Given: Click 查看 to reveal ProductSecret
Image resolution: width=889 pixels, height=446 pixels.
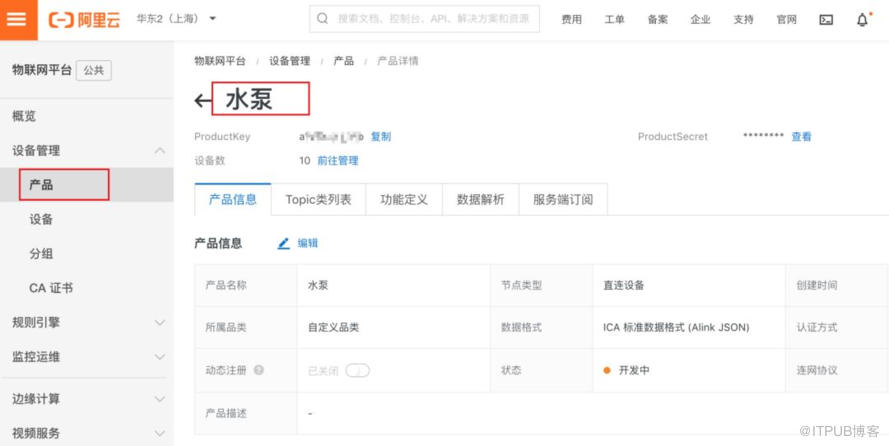Looking at the screenshot, I should (801, 137).
